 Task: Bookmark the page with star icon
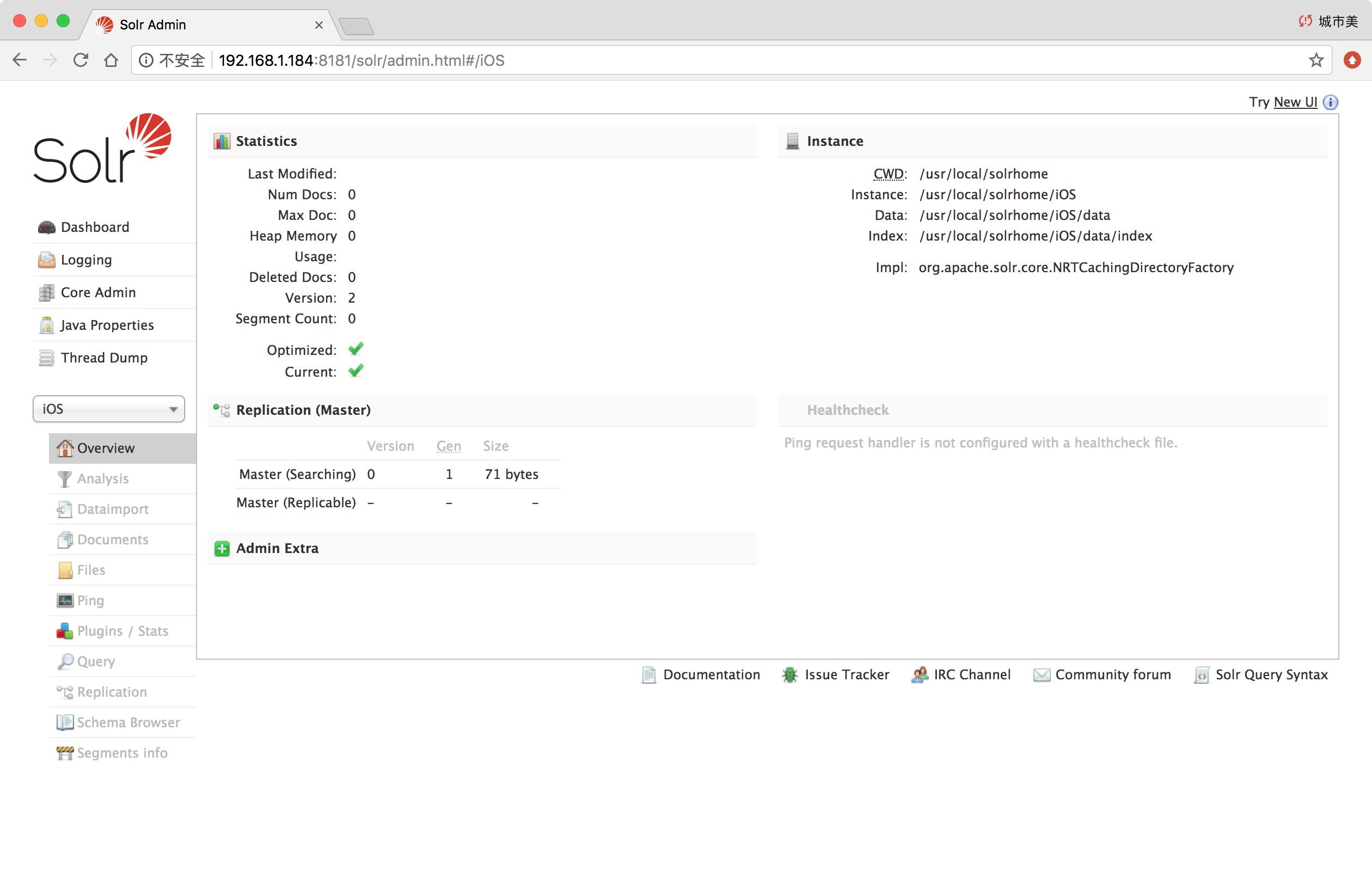(x=1315, y=60)
